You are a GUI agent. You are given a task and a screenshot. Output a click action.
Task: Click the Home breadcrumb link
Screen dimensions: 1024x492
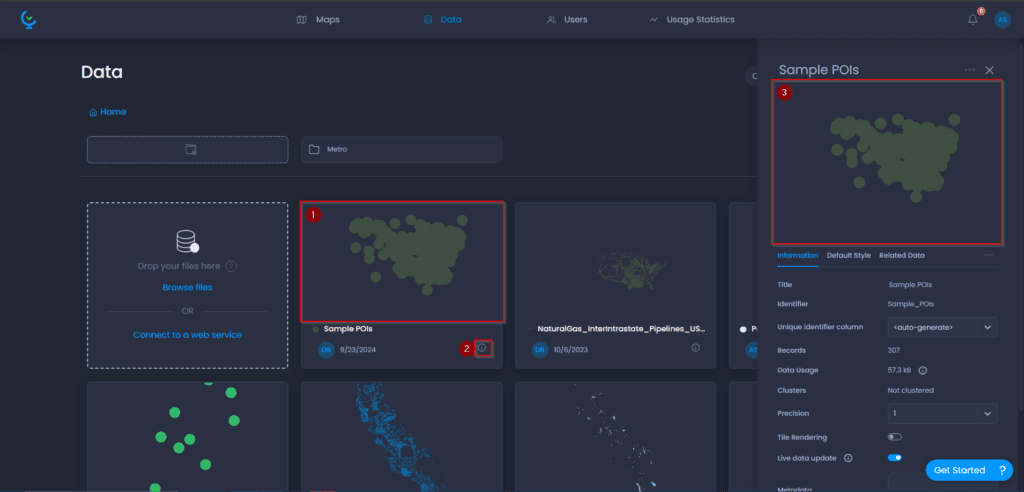pyautogui.click(x=113, y=112)
